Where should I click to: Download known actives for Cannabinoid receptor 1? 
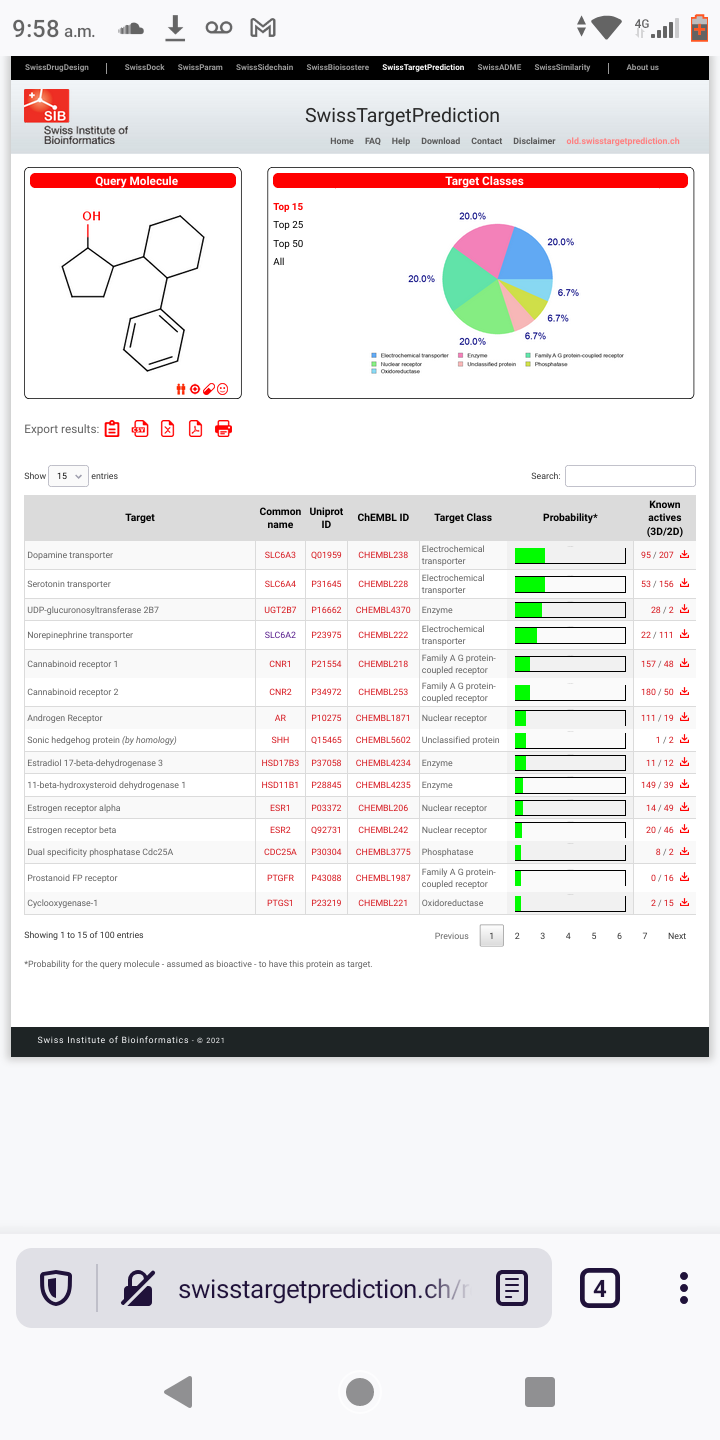click(685, 663)
